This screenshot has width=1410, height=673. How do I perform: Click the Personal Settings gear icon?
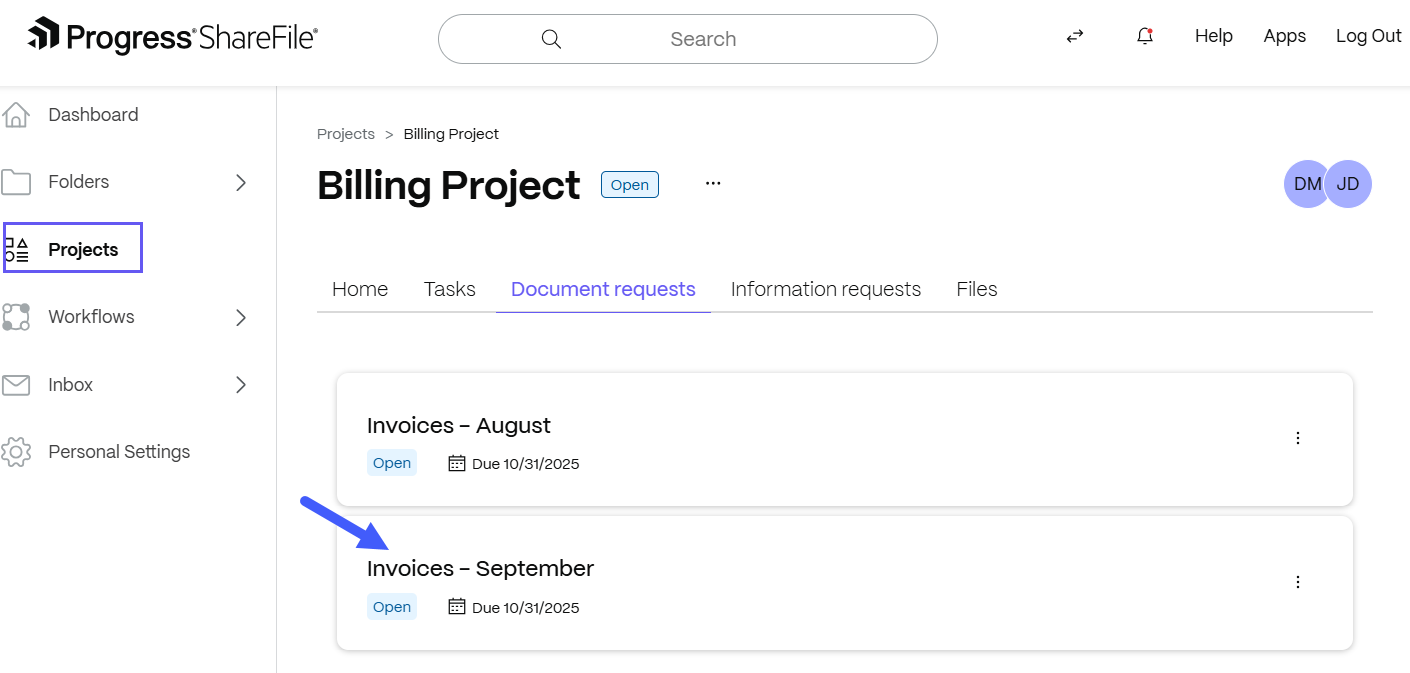coord(16,452)
